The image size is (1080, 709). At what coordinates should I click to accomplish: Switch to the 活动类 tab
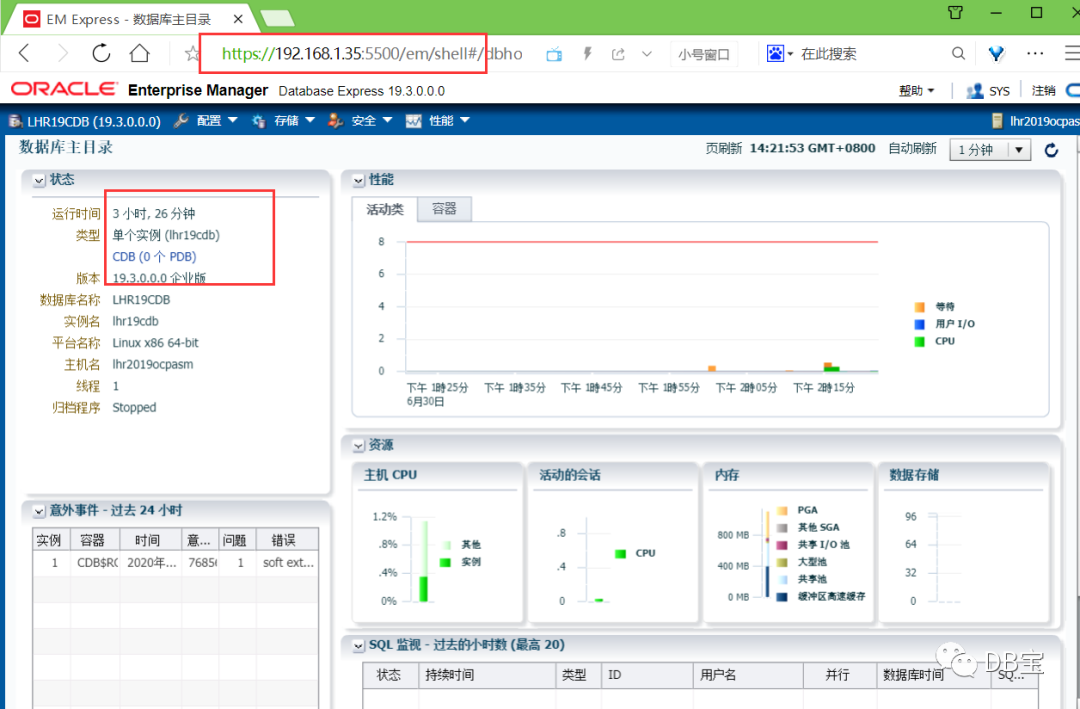pyautogui.click(x=384, y=209)
